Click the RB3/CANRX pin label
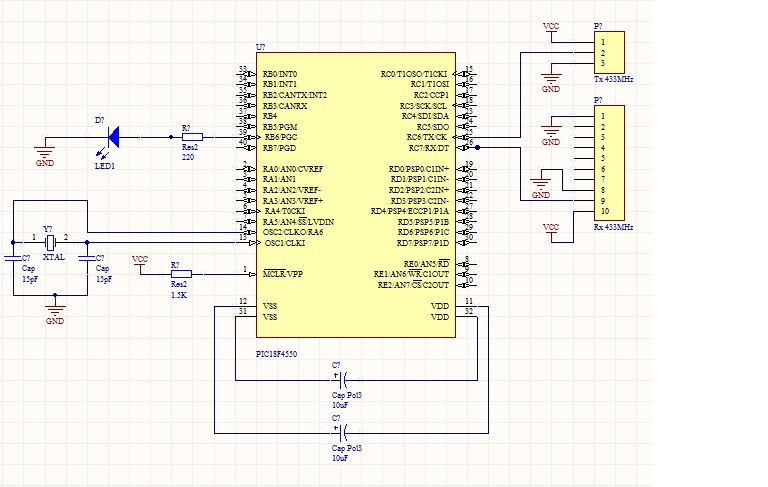This screenshot has height=487, width=768. [x=285, y=106]
